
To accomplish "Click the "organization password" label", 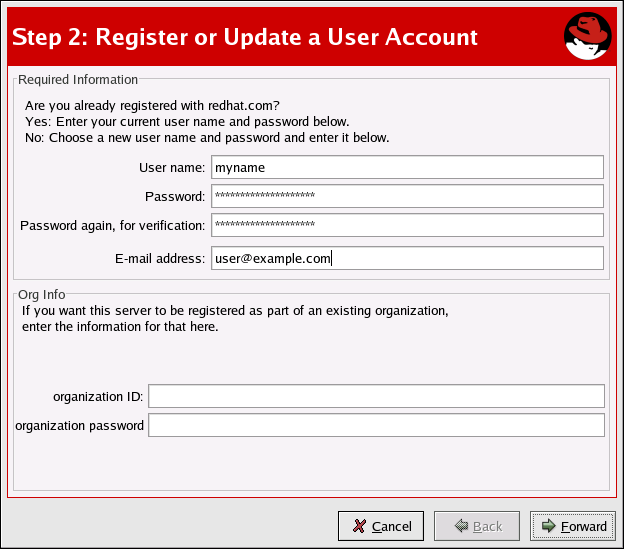I will [80, 426].
